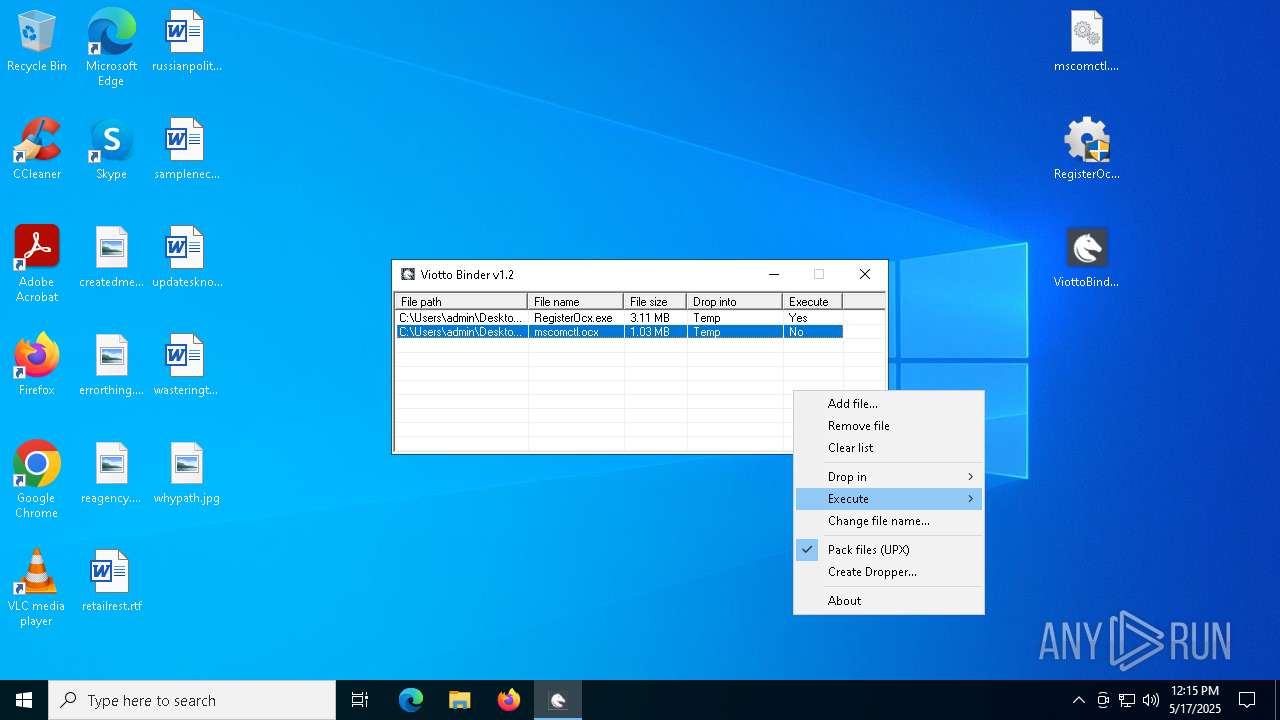
Task: Expand the Execute submenu
Action: pyautogui.click(x=889, y=499)
